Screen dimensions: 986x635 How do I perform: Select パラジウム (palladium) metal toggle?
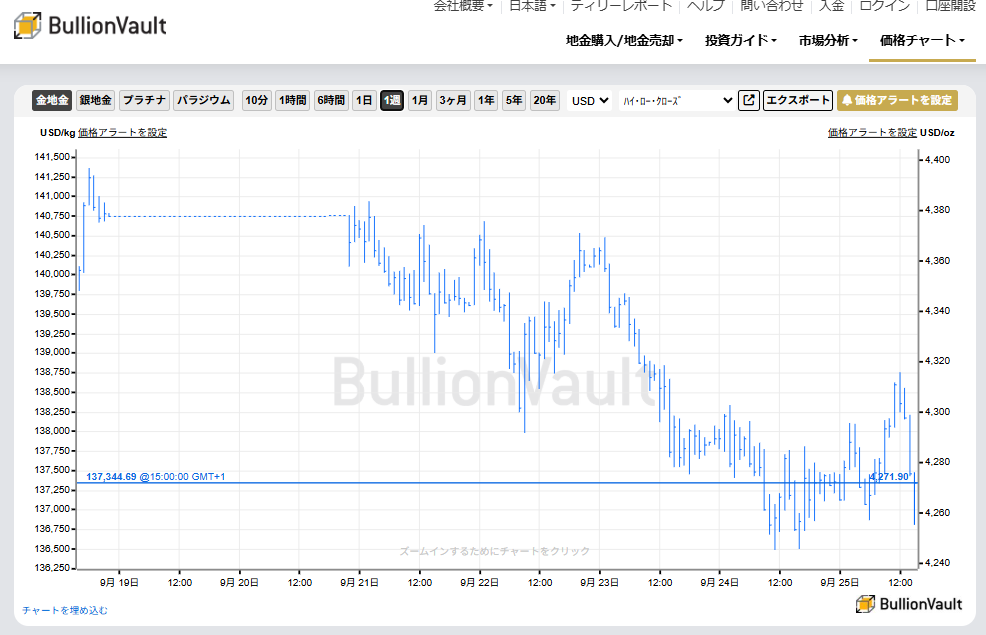point(204,100)
